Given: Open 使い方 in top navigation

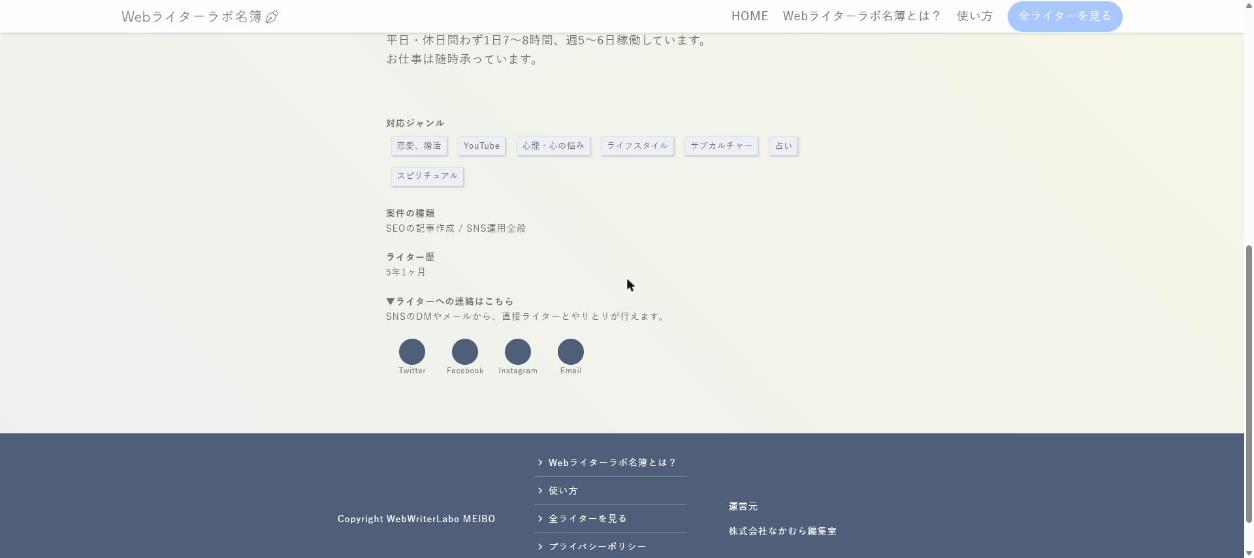Looking at the screenshot, I should pos(974,16).
